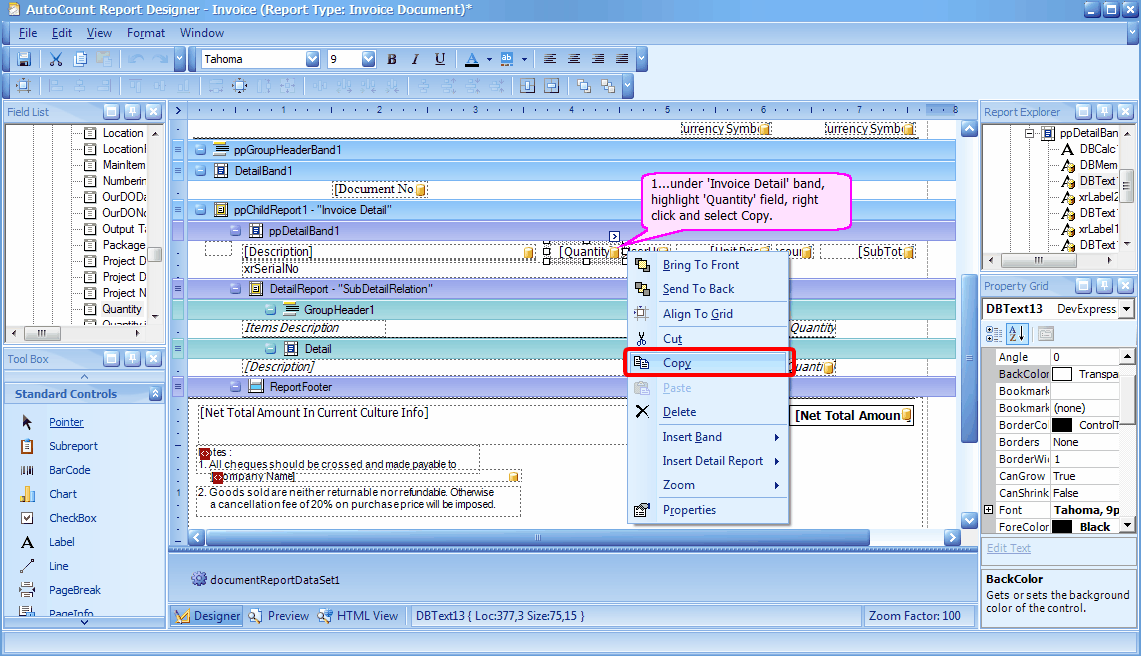Open background color dropdown arrow
This screenshot has width=1141, height=656.
pos(524,59)
